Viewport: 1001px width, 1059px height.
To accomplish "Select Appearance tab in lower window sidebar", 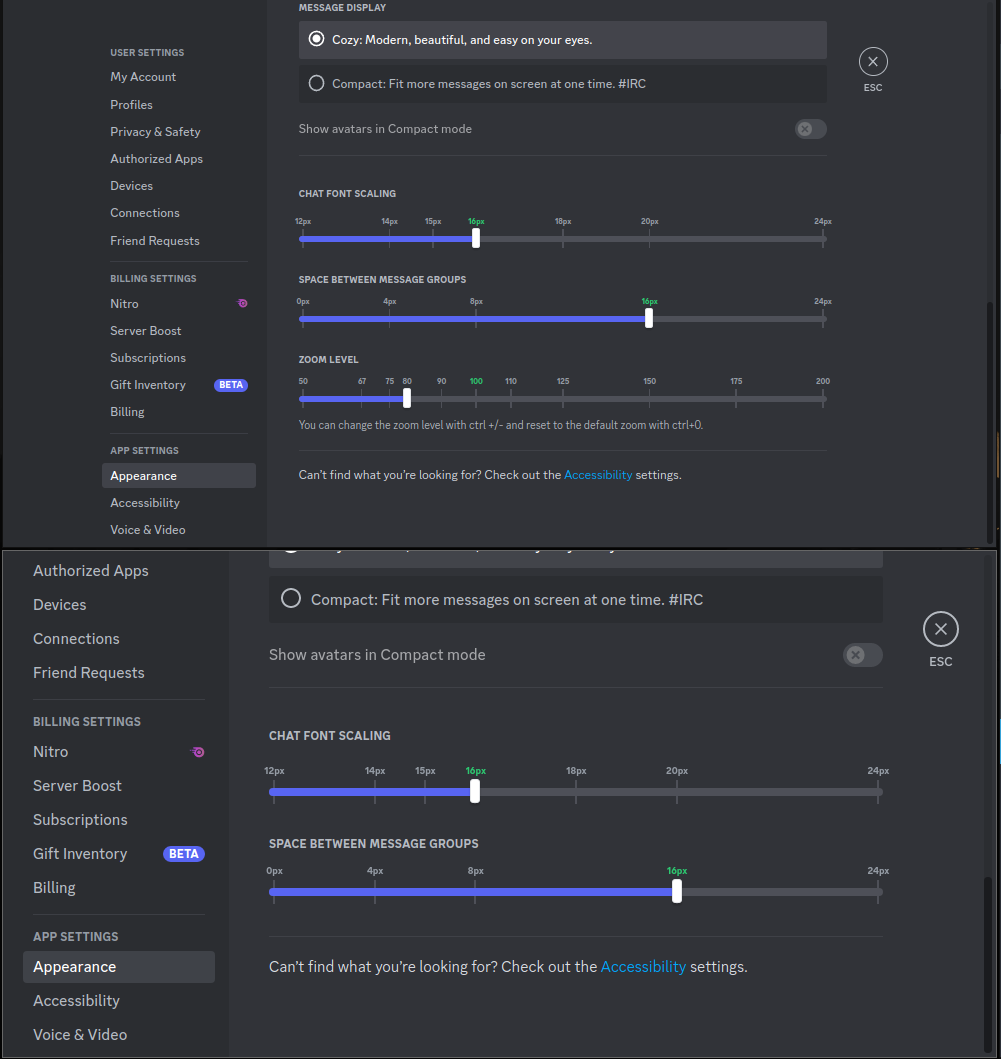I will coord(119,967).
